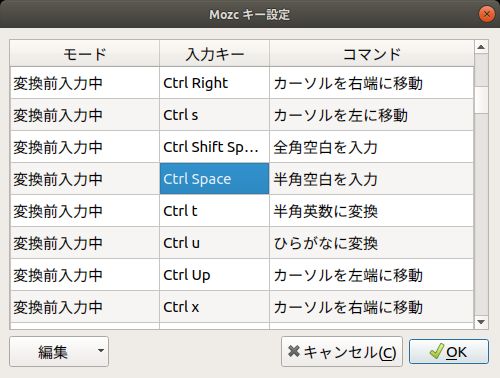Click the 変換前入力中 mode cell in the Ctrl u row

(x=85, y=243)
